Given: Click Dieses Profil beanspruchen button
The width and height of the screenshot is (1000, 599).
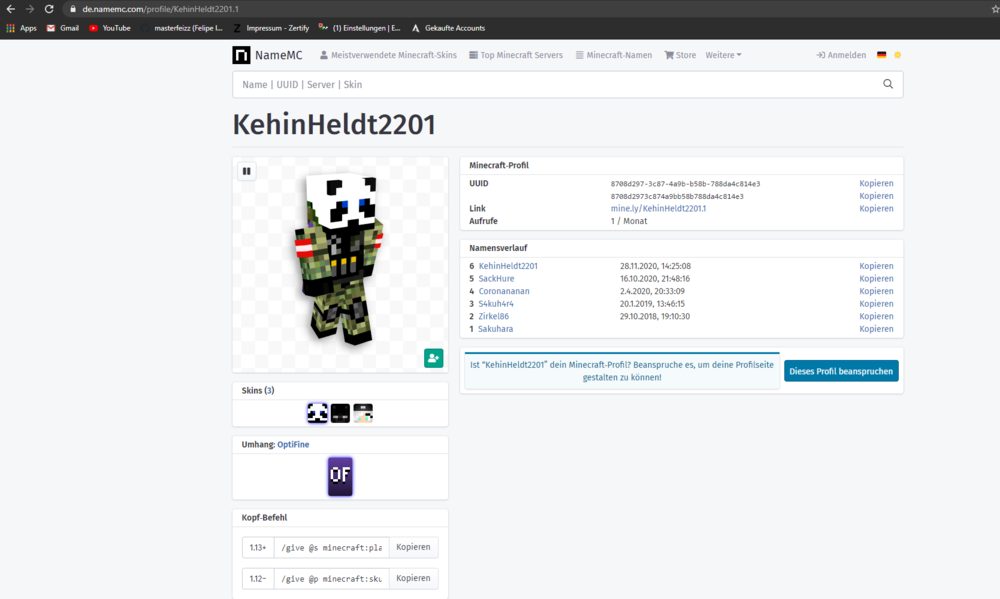Looking at the screenshot, I should pyautogui.click(x=841, y=371).
